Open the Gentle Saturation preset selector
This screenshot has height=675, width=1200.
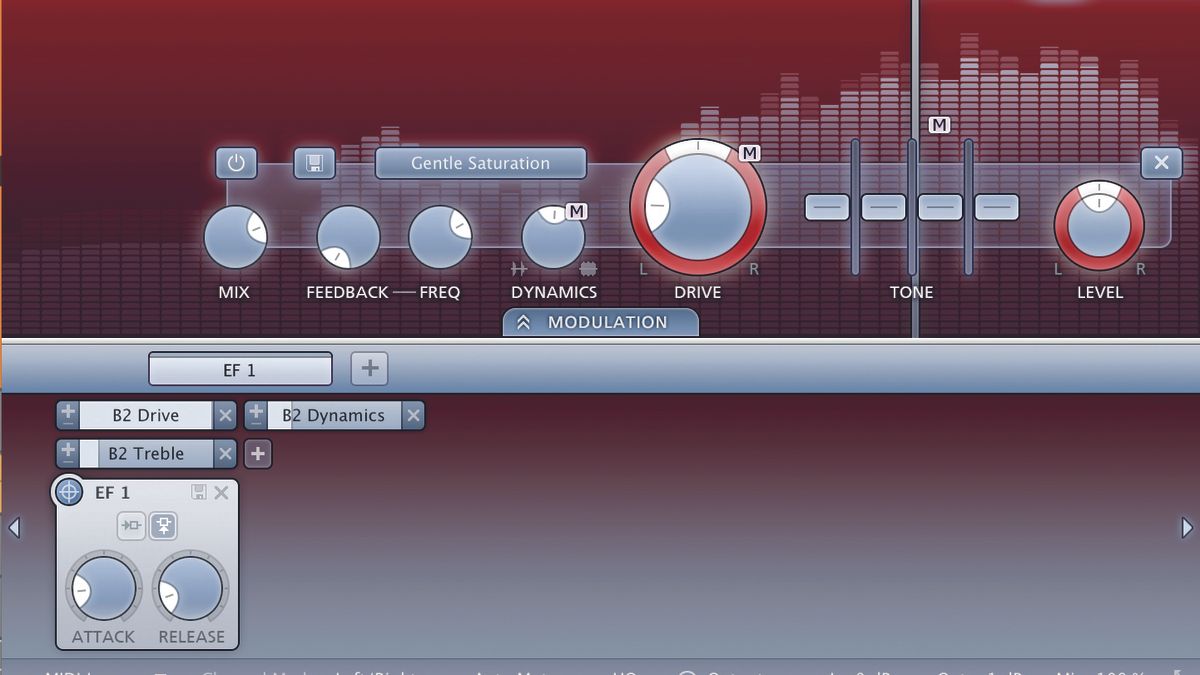[x=481, y=163]
